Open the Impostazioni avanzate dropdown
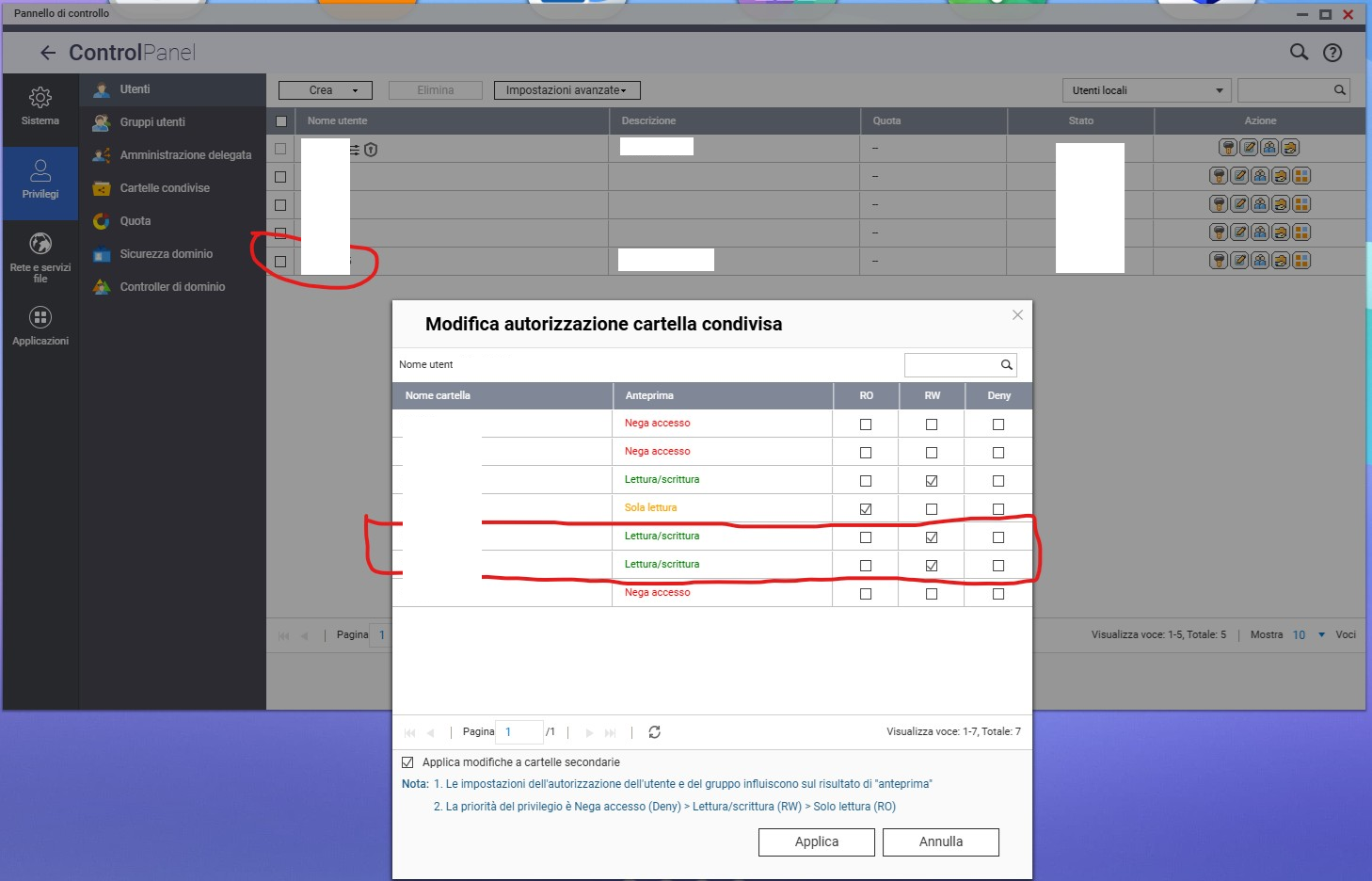Screen dimensions: 1372x881 (x=566, y=90)
